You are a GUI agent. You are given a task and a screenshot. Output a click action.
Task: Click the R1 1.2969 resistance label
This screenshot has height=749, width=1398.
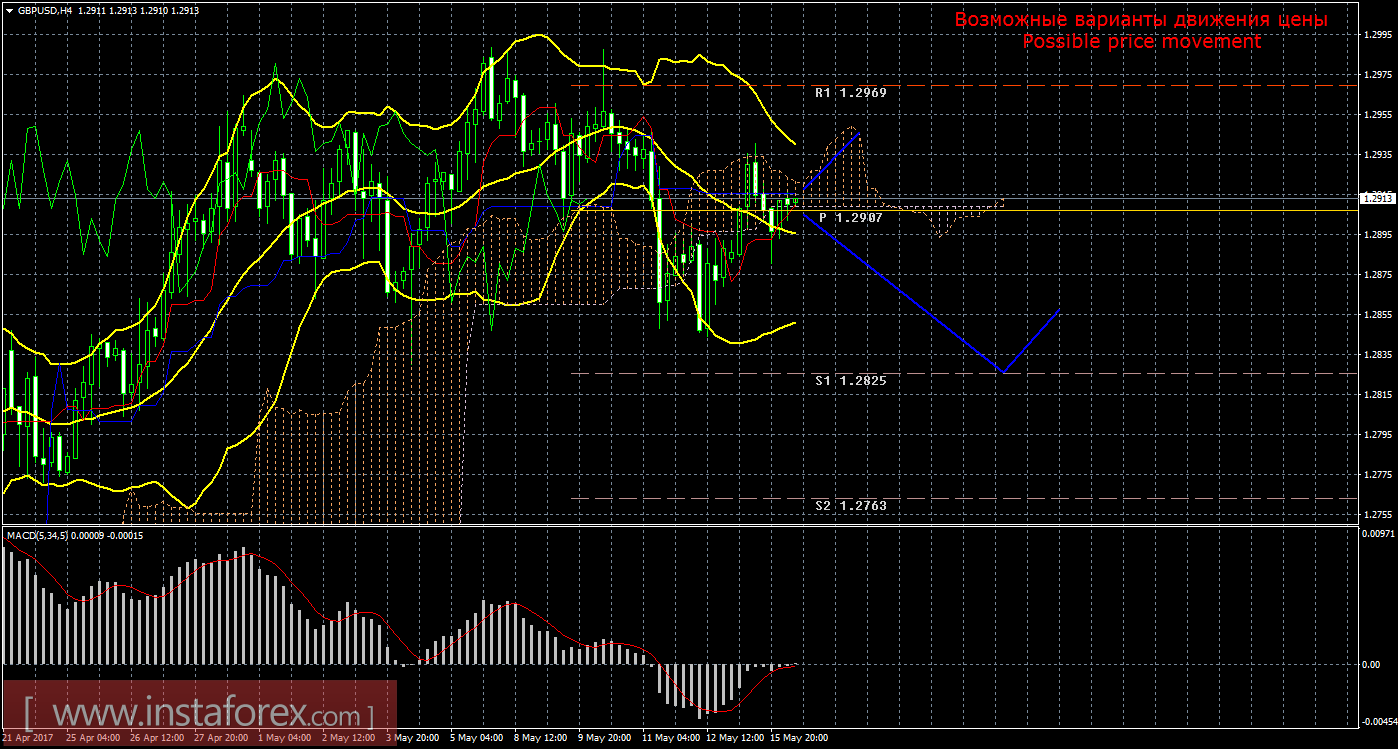point(850,92)
